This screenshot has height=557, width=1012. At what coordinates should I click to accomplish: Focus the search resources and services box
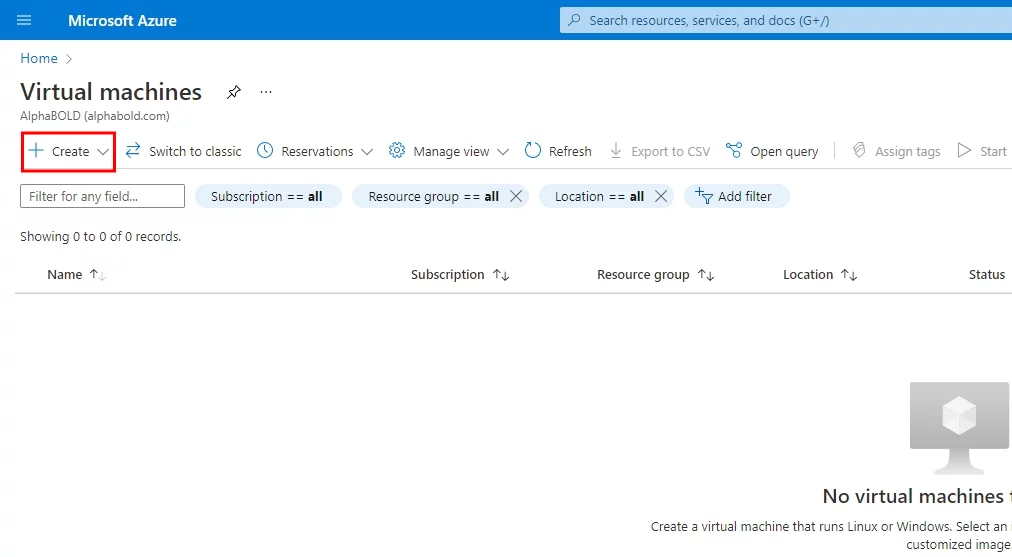[785, 20]
